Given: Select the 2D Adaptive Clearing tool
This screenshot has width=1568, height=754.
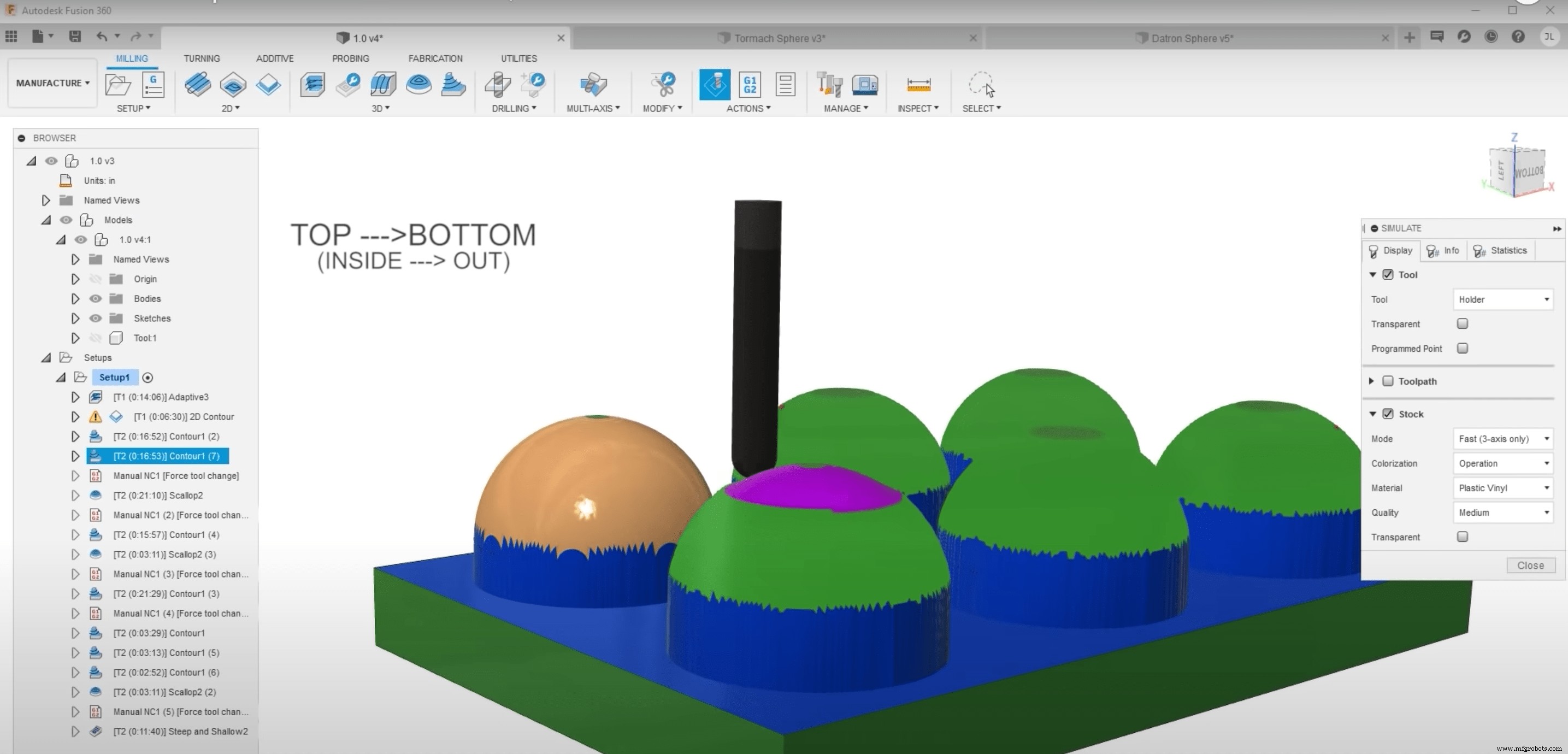Looking at the screenshot, I should tap(198, 85).
